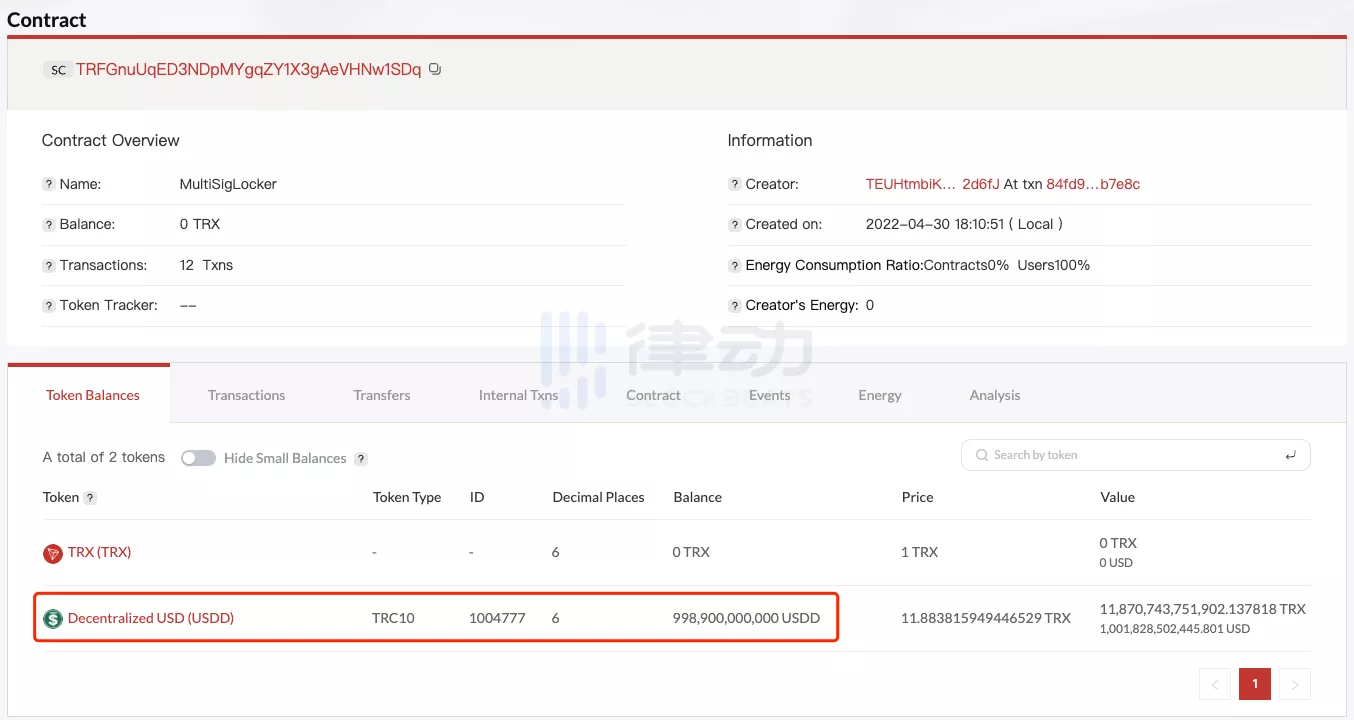1354x720 pixels.
Task: Click help icon beside Energy Consumption Ratio
Action: 734,266
